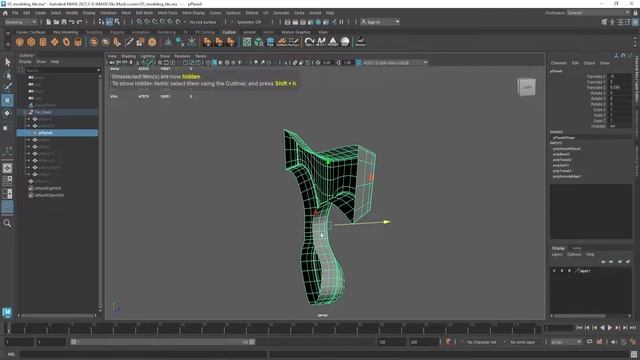Select the arrow Select tool in the toolbox
Viewport: 640px width, 360px height.
(x=7, y=62)
